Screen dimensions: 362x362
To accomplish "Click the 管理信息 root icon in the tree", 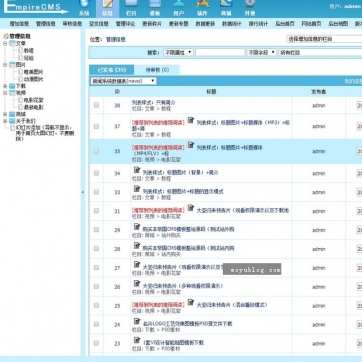I will pyautogui.click(x=6, y=36).
